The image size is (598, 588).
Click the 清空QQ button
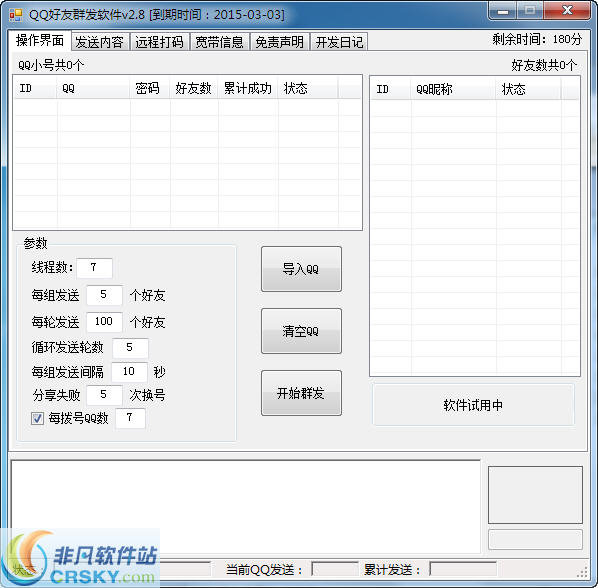[301, 331]
